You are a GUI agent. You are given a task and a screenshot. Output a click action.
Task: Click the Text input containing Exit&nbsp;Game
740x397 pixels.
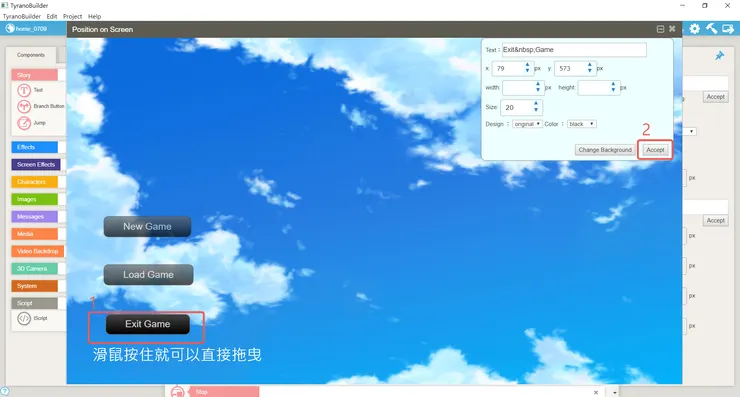[x=574, y=50]
